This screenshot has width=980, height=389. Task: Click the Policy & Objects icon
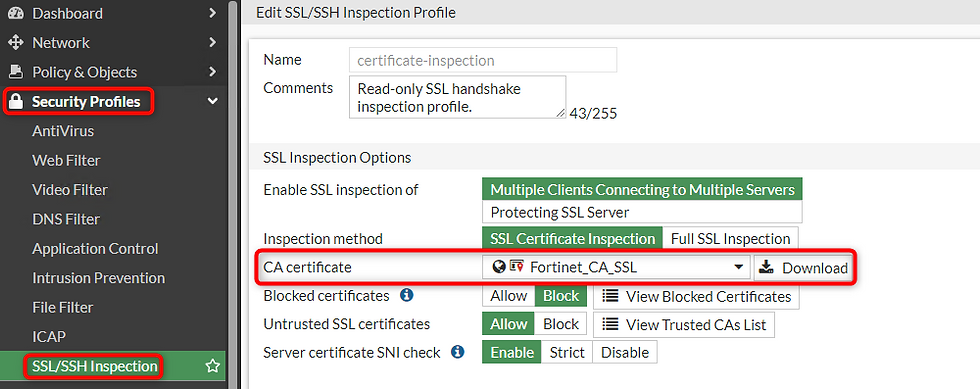[x=15, y=72]
